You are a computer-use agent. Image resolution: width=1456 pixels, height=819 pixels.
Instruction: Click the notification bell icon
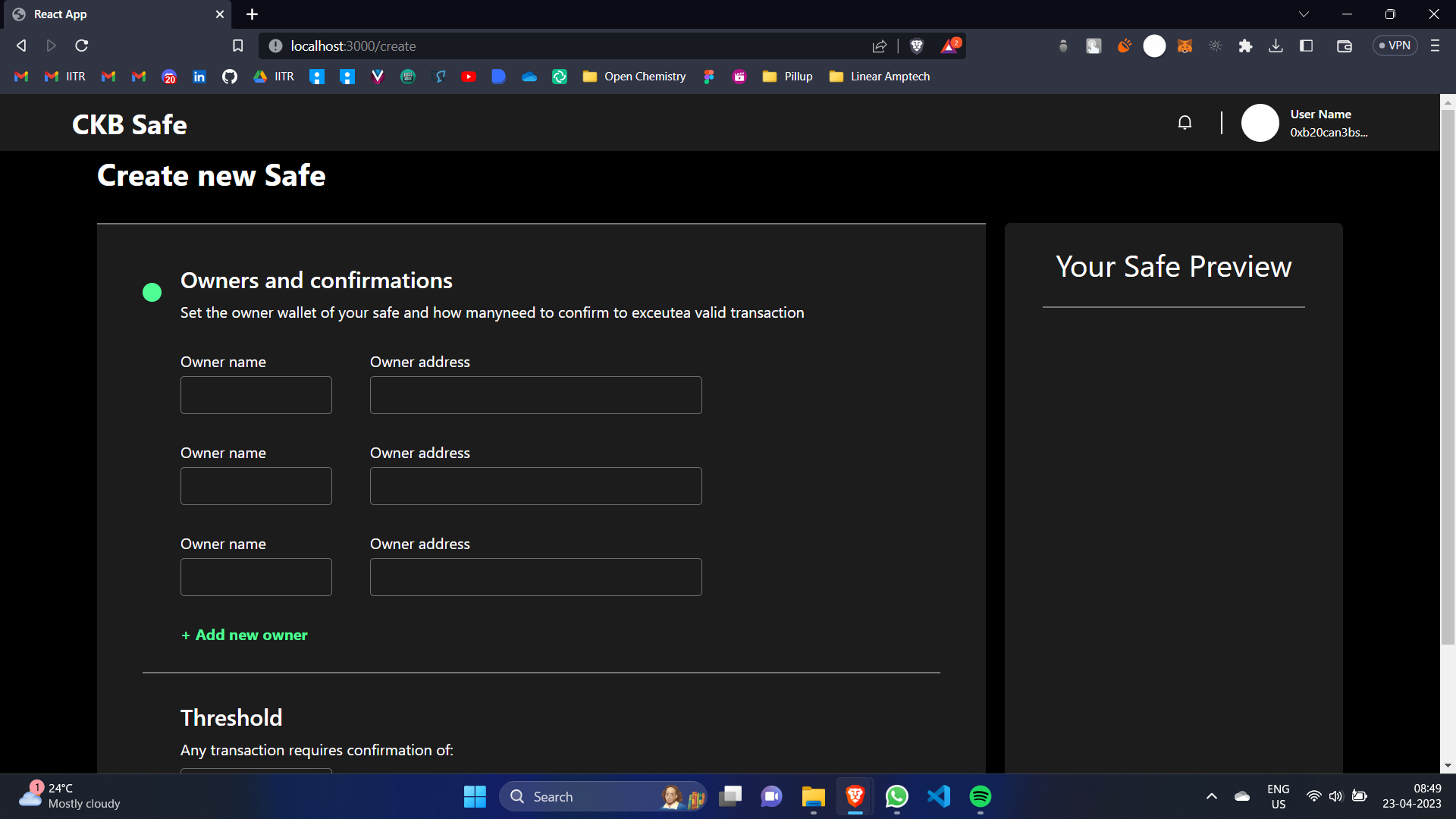tap(1185, 122)
